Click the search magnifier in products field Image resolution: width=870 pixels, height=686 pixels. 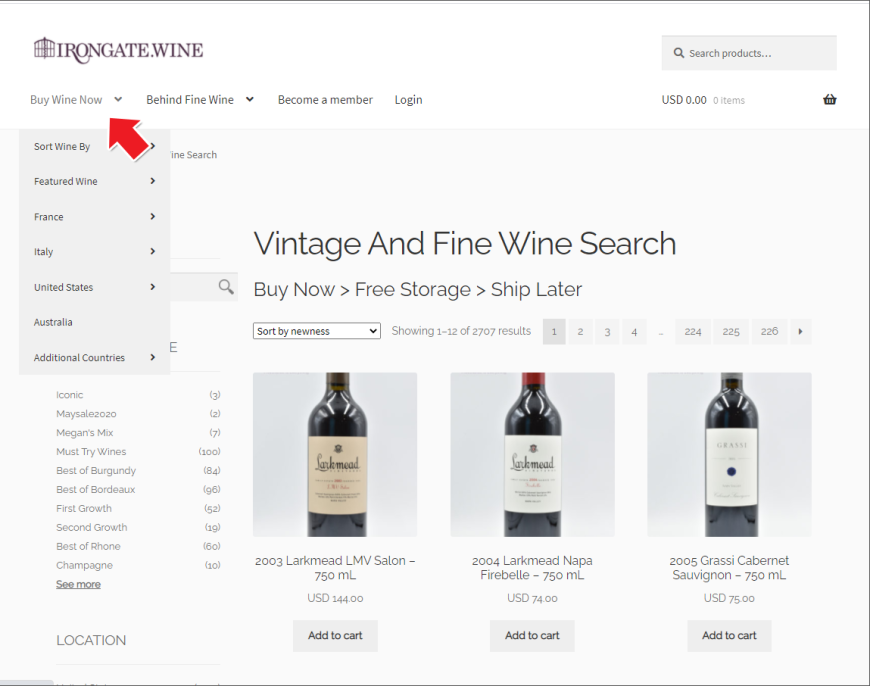(679, 53)
